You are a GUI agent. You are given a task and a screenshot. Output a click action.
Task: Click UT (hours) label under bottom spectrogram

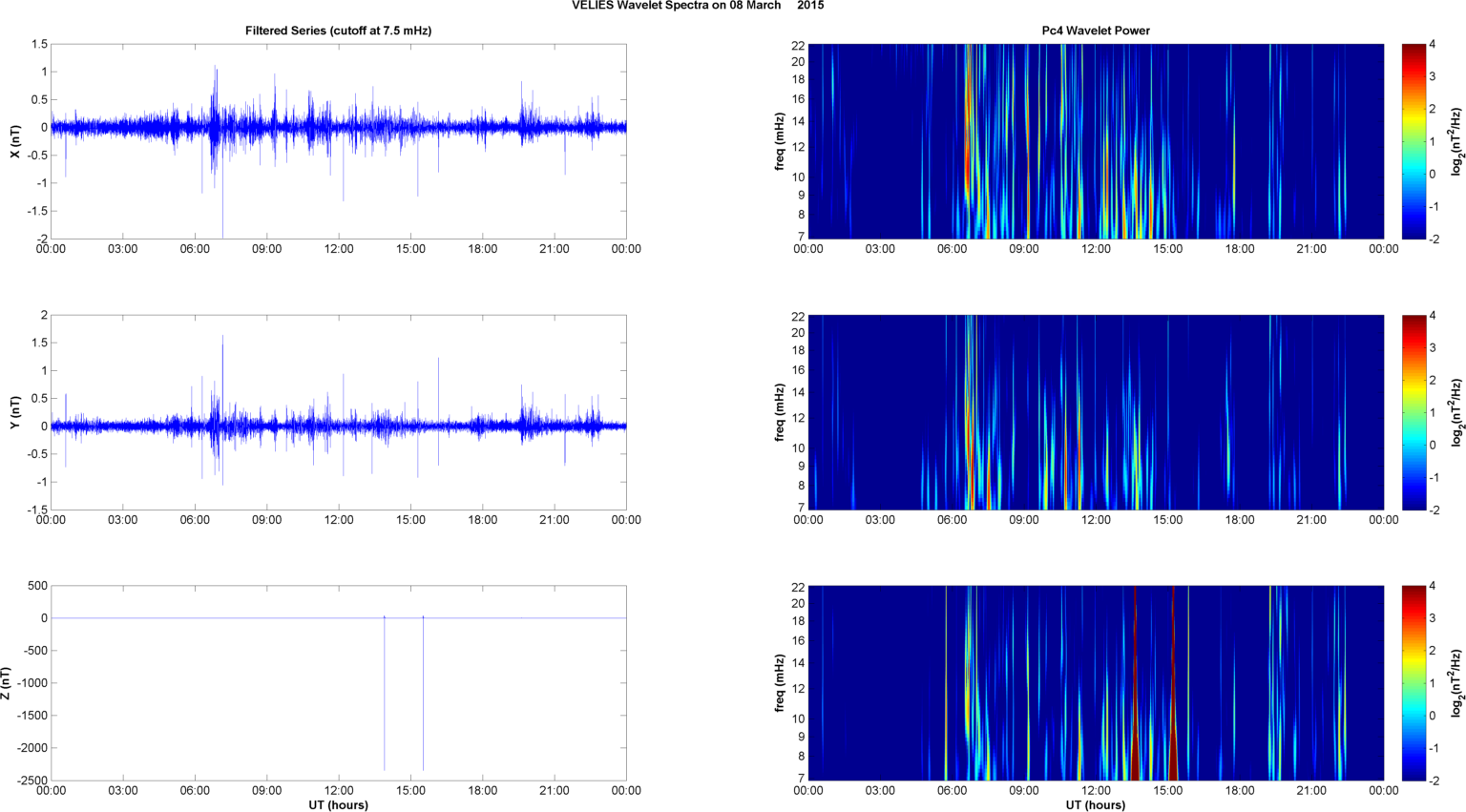click(x=1095, y=804)
